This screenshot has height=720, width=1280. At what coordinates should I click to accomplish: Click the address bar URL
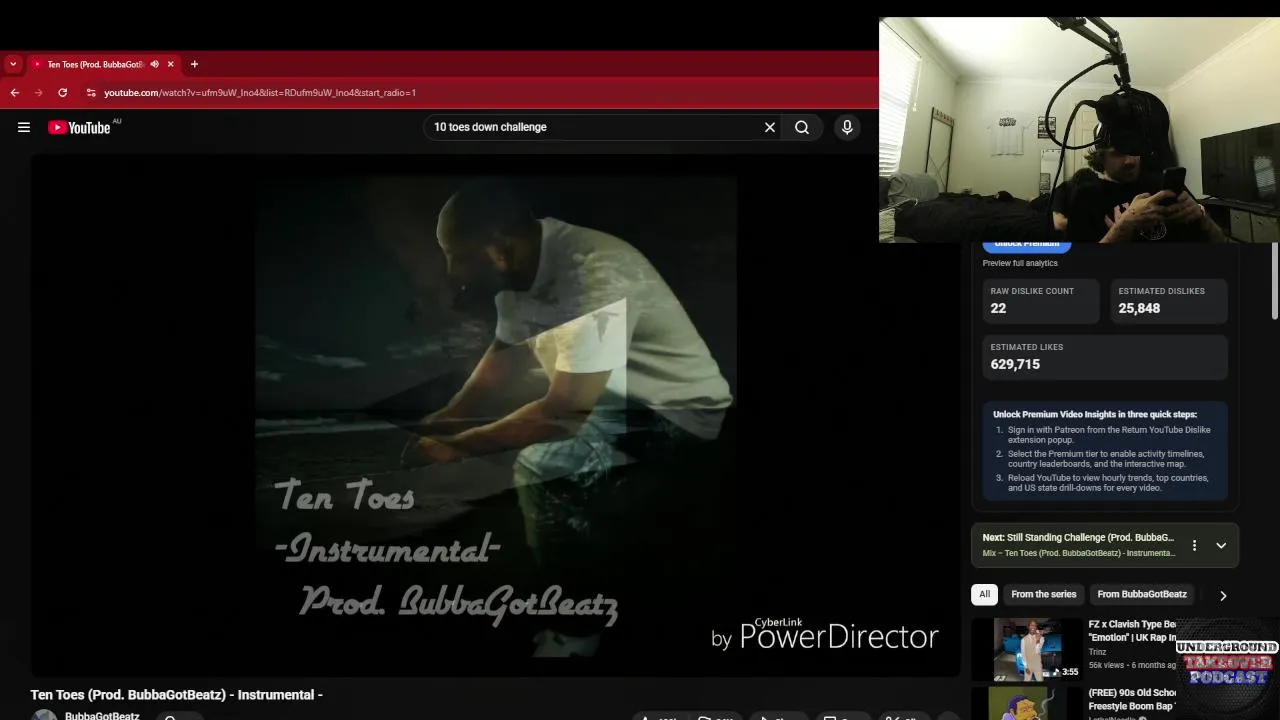tap(260, 92)
